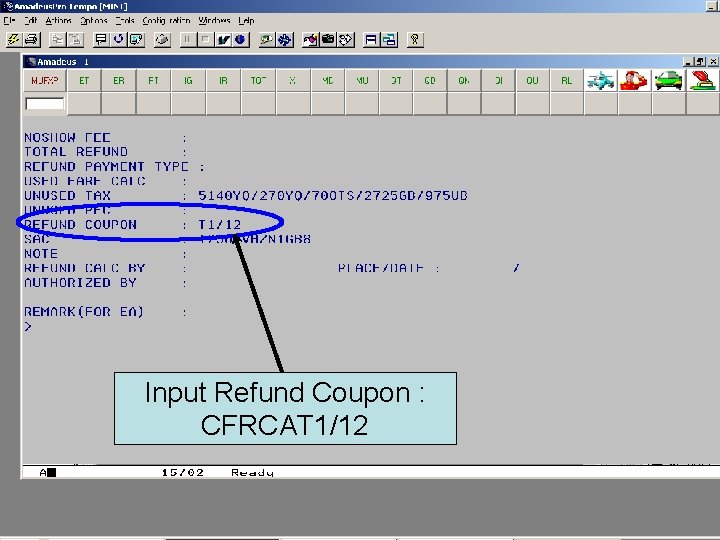Open the Edit menu
720x540 pixels.
[x=30, y=21]
